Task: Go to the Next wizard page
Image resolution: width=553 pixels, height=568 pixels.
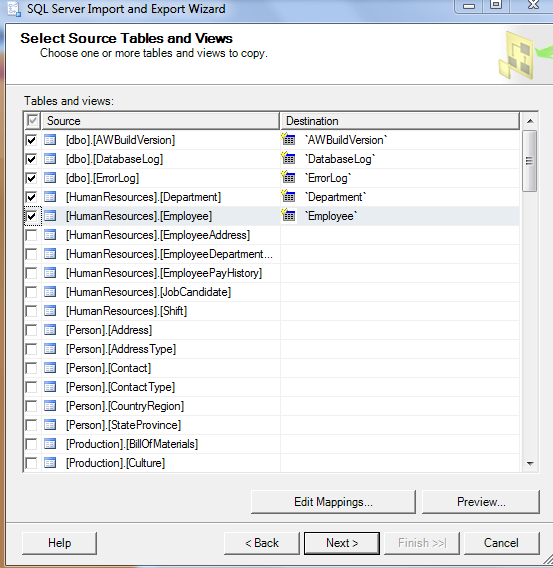Action: coord(342,543)
